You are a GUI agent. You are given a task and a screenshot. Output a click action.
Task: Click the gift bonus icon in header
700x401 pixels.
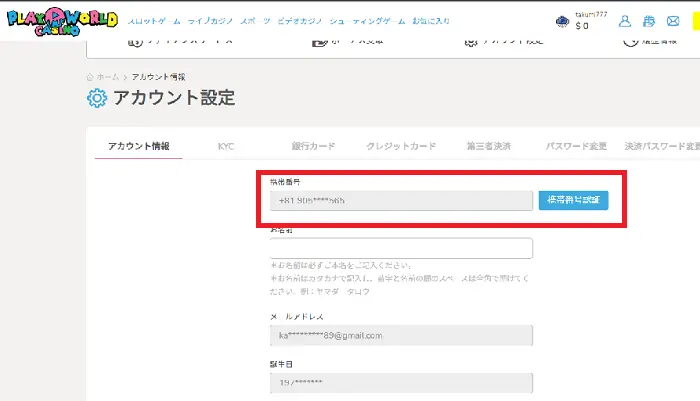pyautogui.click(x=649, y=20)
